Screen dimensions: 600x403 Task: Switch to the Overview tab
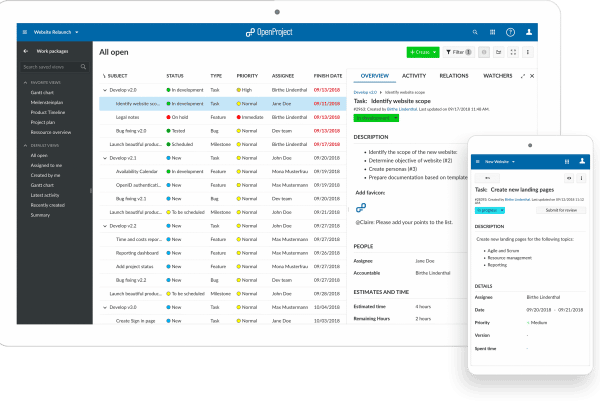click(375, 76)
